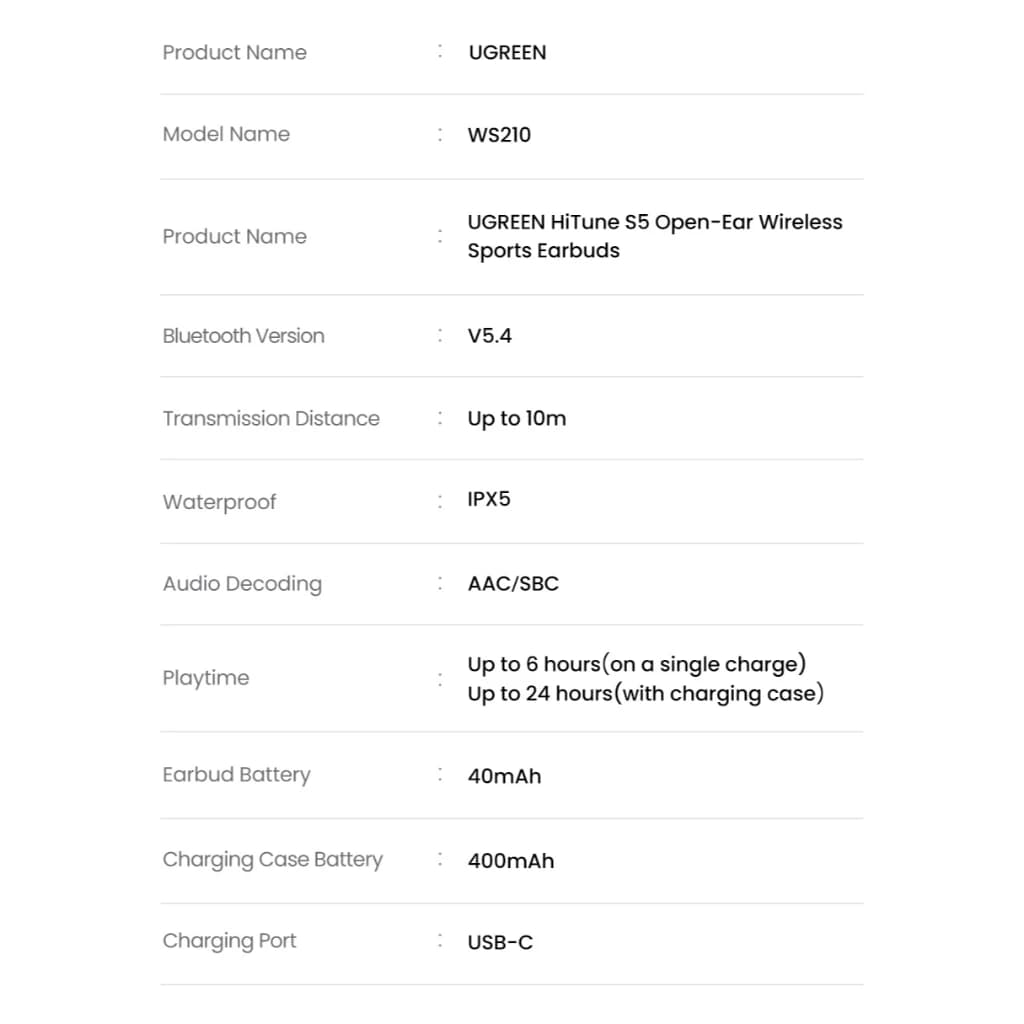Click the Playtime label
1024x1024 pixels.
pyautogui.click(x=205, y=678)
